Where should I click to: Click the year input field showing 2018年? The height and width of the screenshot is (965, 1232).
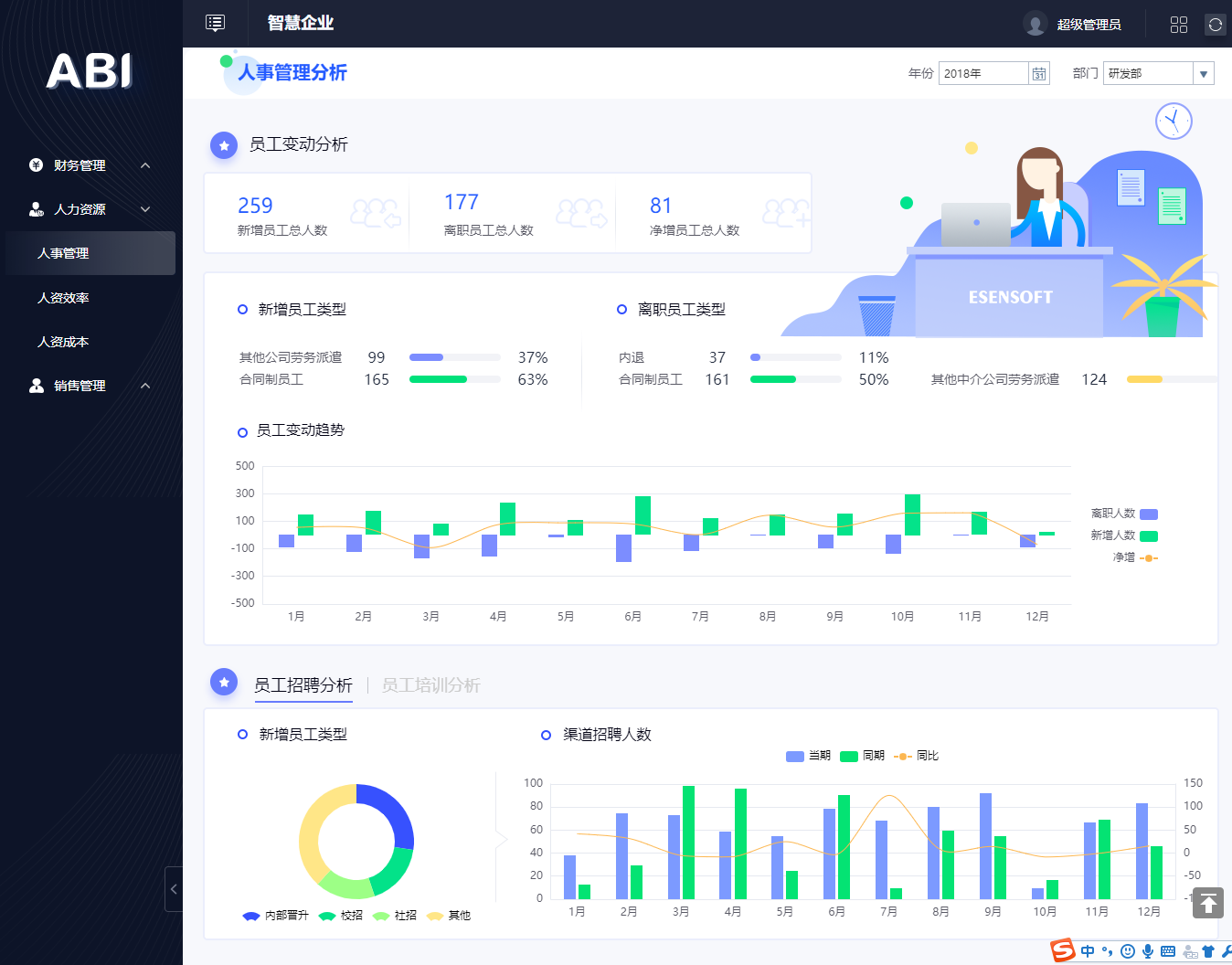[983, 74]
